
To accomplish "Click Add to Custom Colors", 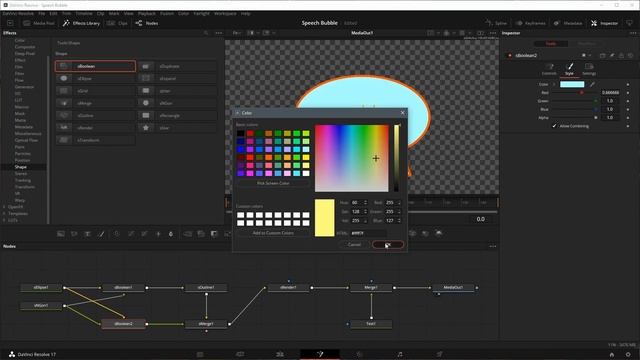I will (x=273, y=233).
